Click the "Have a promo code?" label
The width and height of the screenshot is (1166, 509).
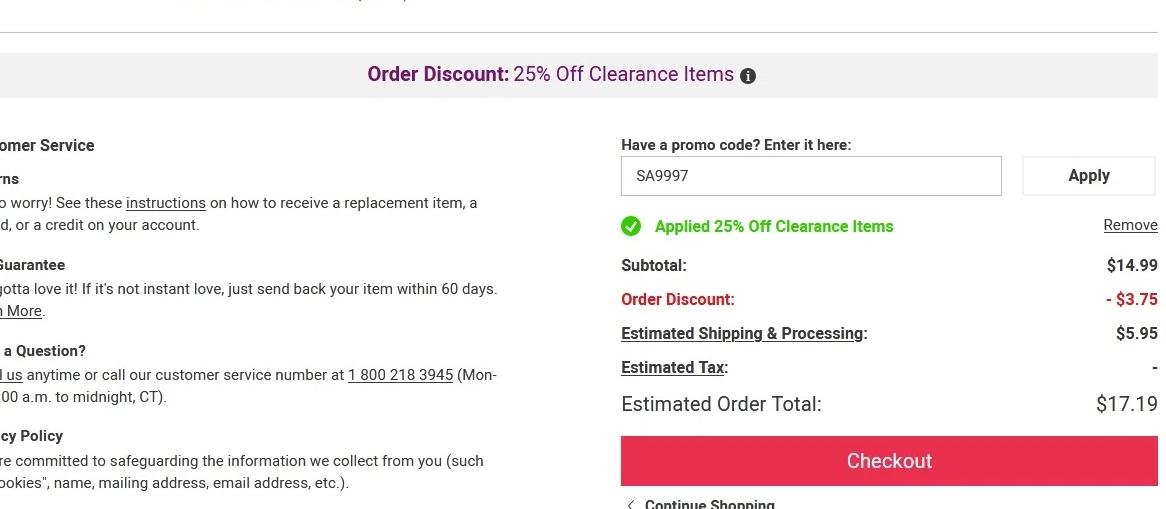(x=736, y=145)
